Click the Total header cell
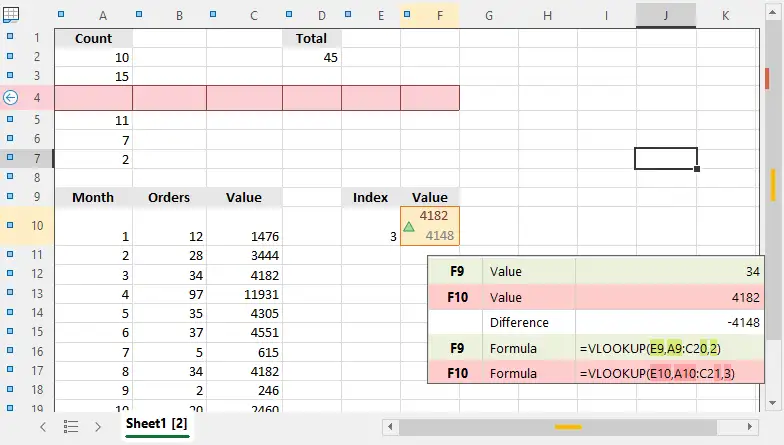 [312, 38]
